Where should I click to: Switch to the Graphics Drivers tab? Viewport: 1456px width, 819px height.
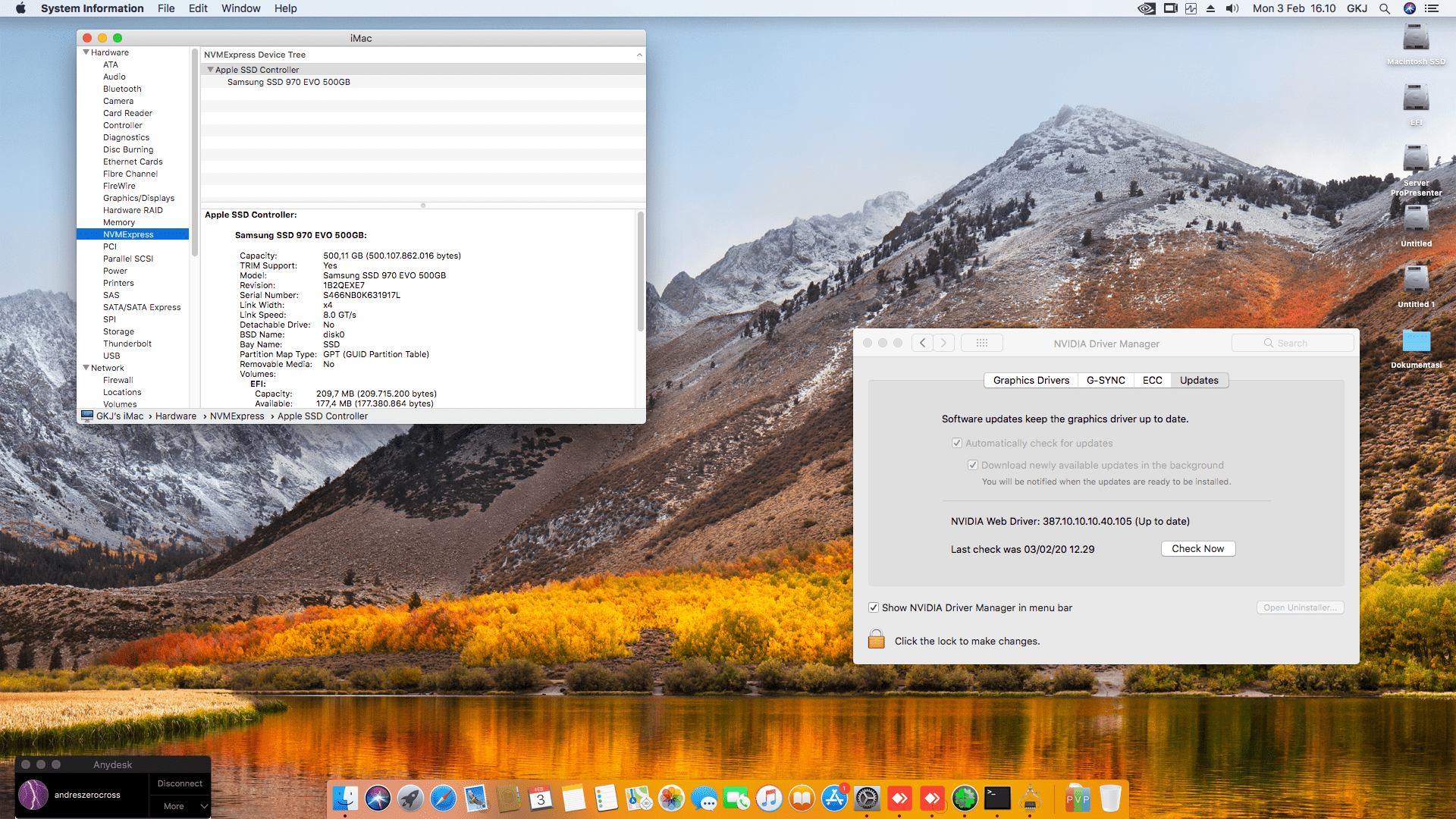(1031, 380)
